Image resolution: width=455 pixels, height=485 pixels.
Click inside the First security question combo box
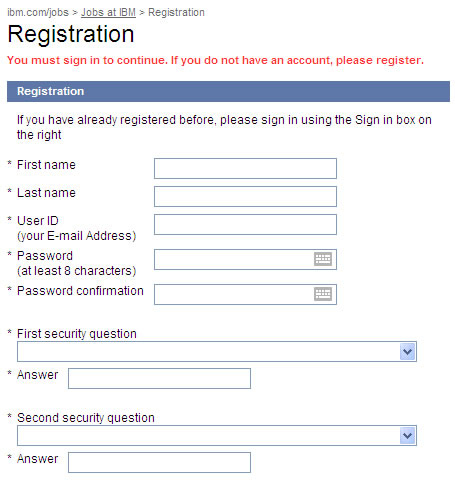tap(217, 351)
